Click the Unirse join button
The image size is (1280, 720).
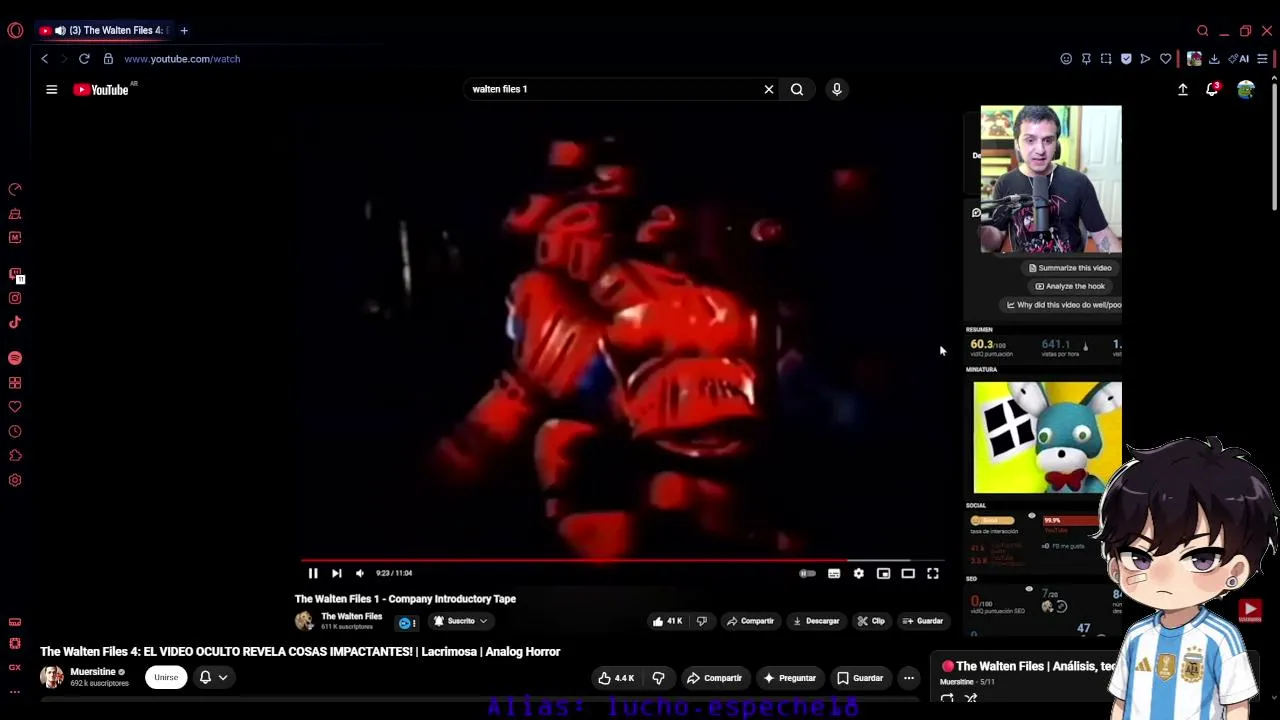point(166,677)
